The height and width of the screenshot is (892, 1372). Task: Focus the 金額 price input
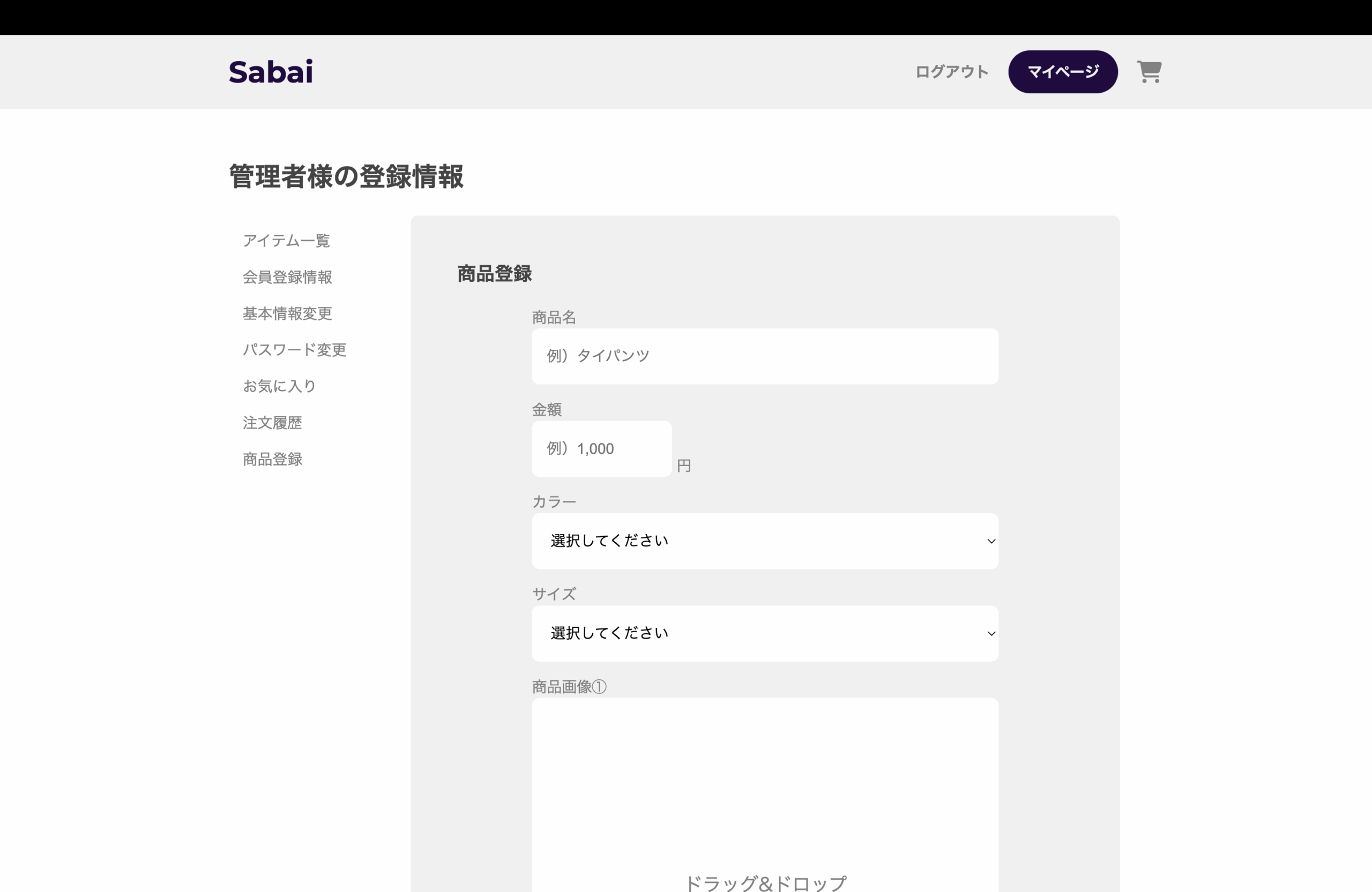(x=601, y=449)
